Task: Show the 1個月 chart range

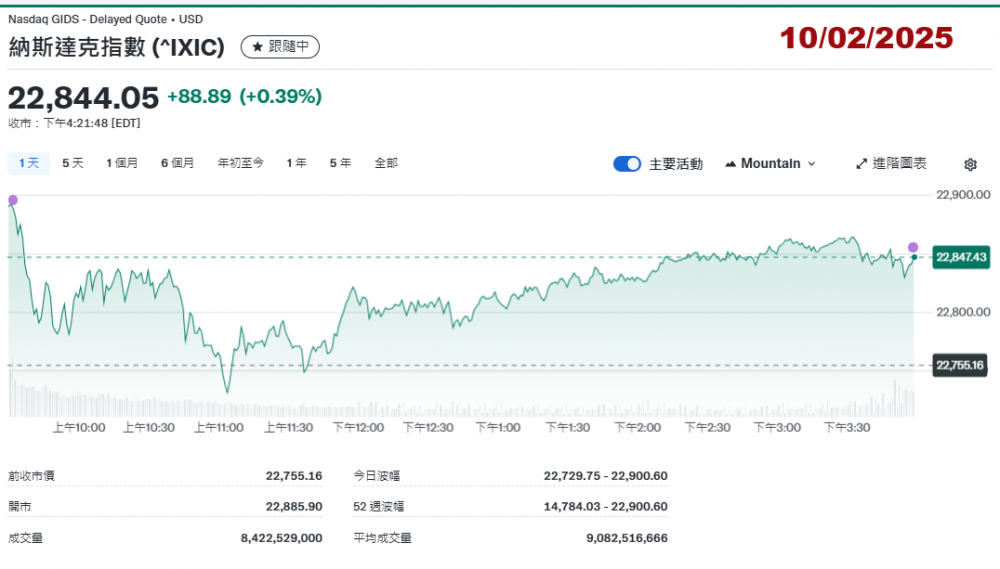Action: click(122, 163)
